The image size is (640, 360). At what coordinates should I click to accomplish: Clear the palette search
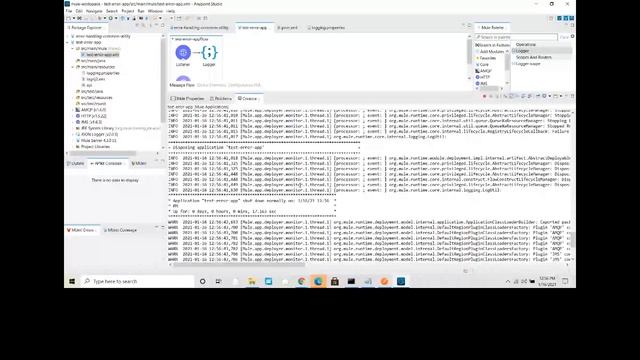[x=564, y=37]
